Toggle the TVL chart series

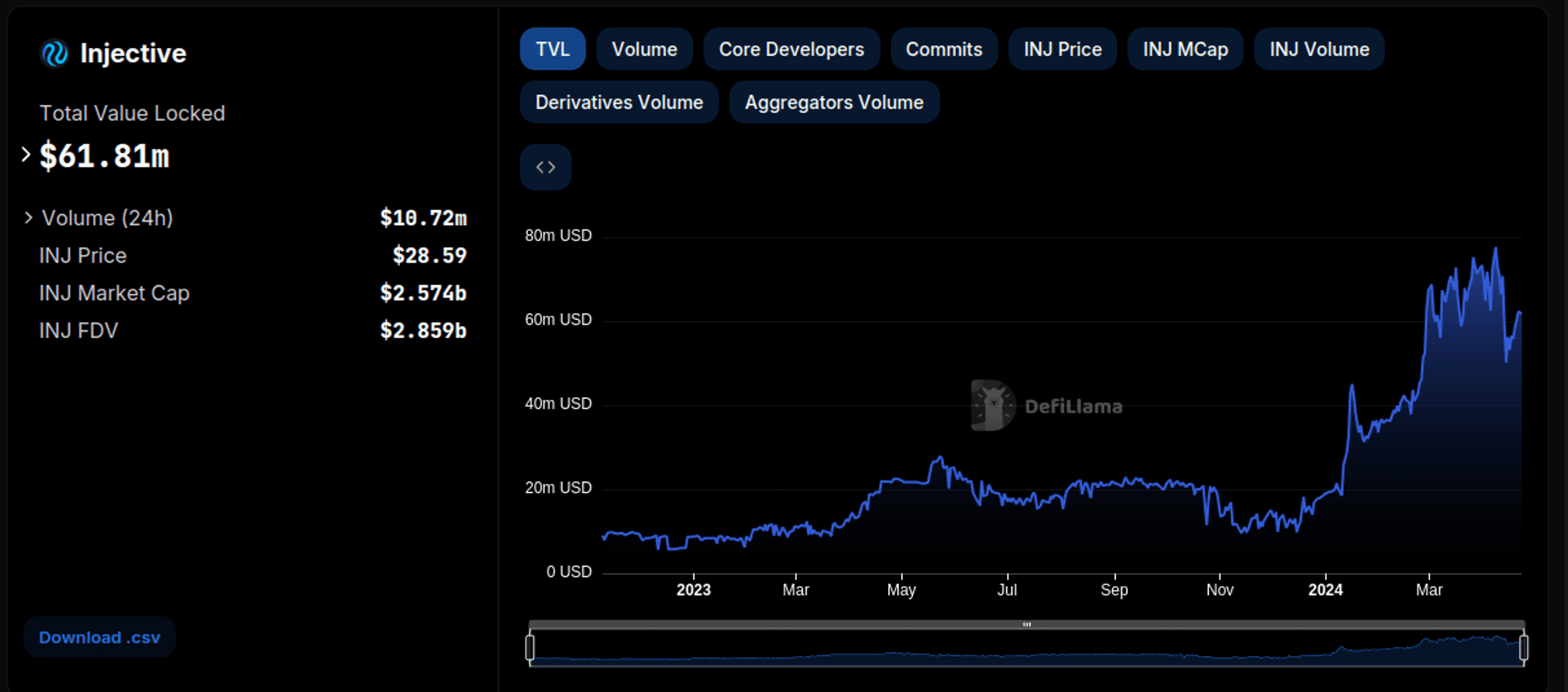(552, 49)
